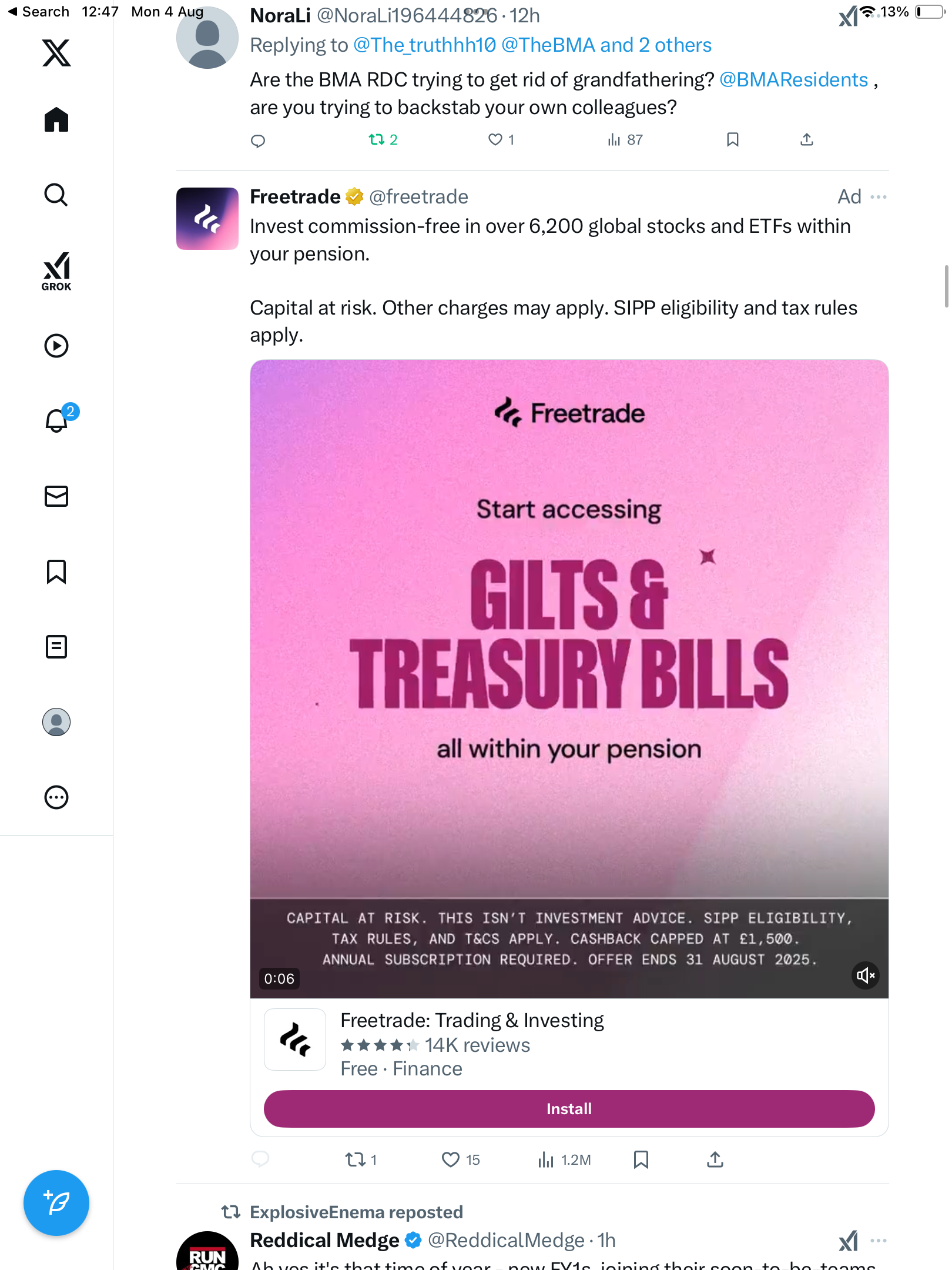Open more options on Reddical Medge post
Image resolution: width=952 pixels, height=1270 pixels.
tap(879, 1241)
